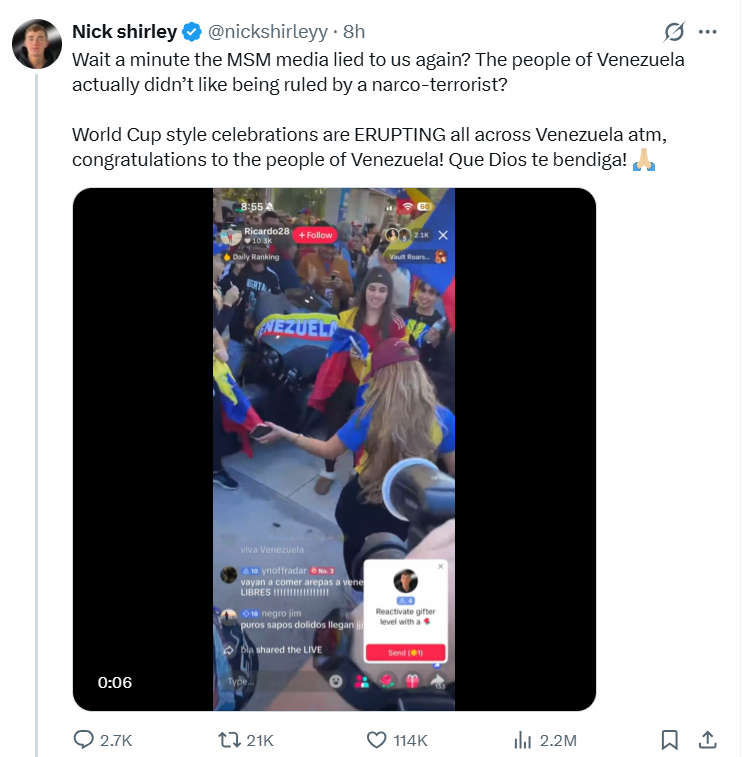This screenshot has height=757, width=742.
Task: Like the post with the heart icon
Action: 376,740
